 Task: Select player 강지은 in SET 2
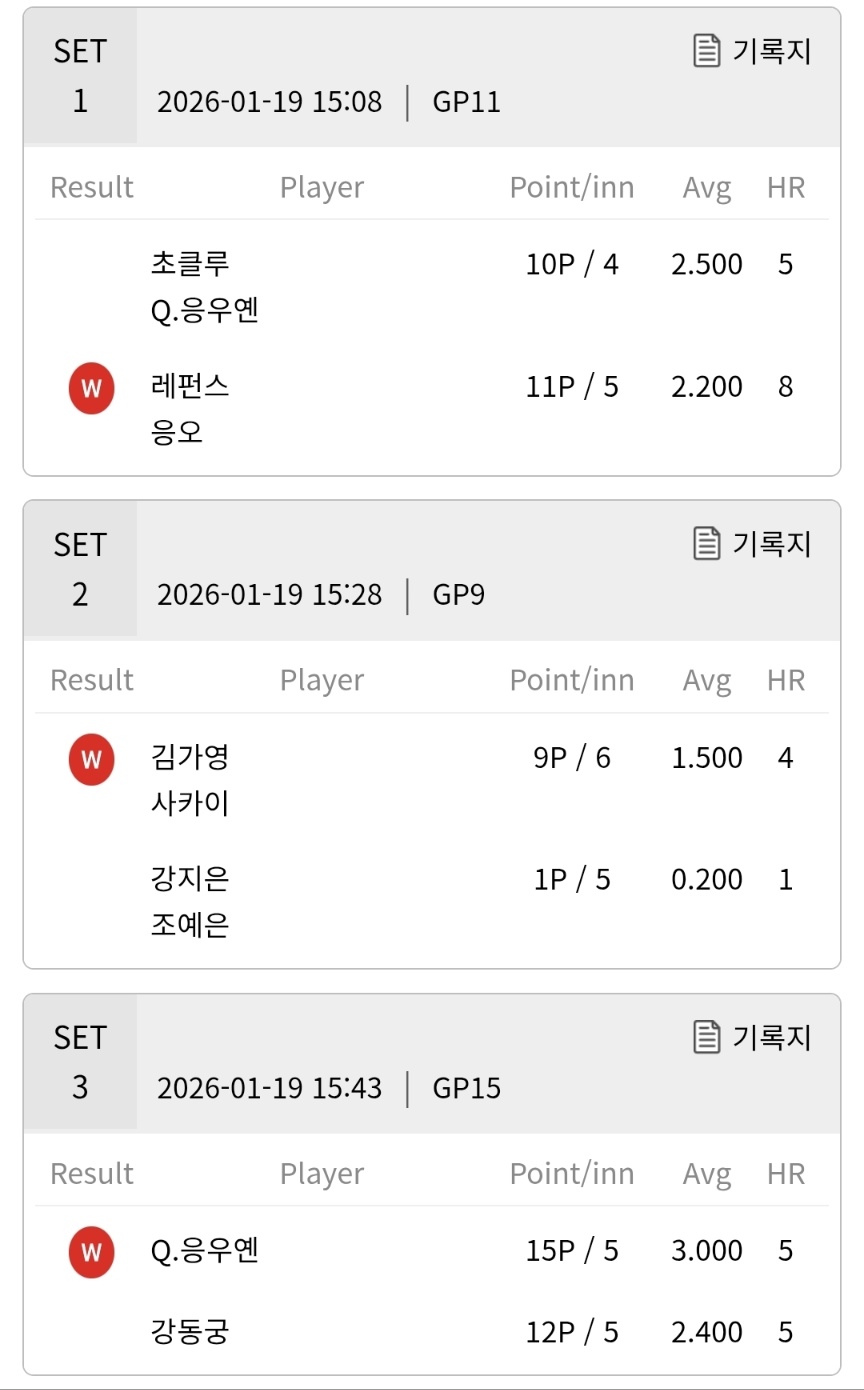click(190, 879)
